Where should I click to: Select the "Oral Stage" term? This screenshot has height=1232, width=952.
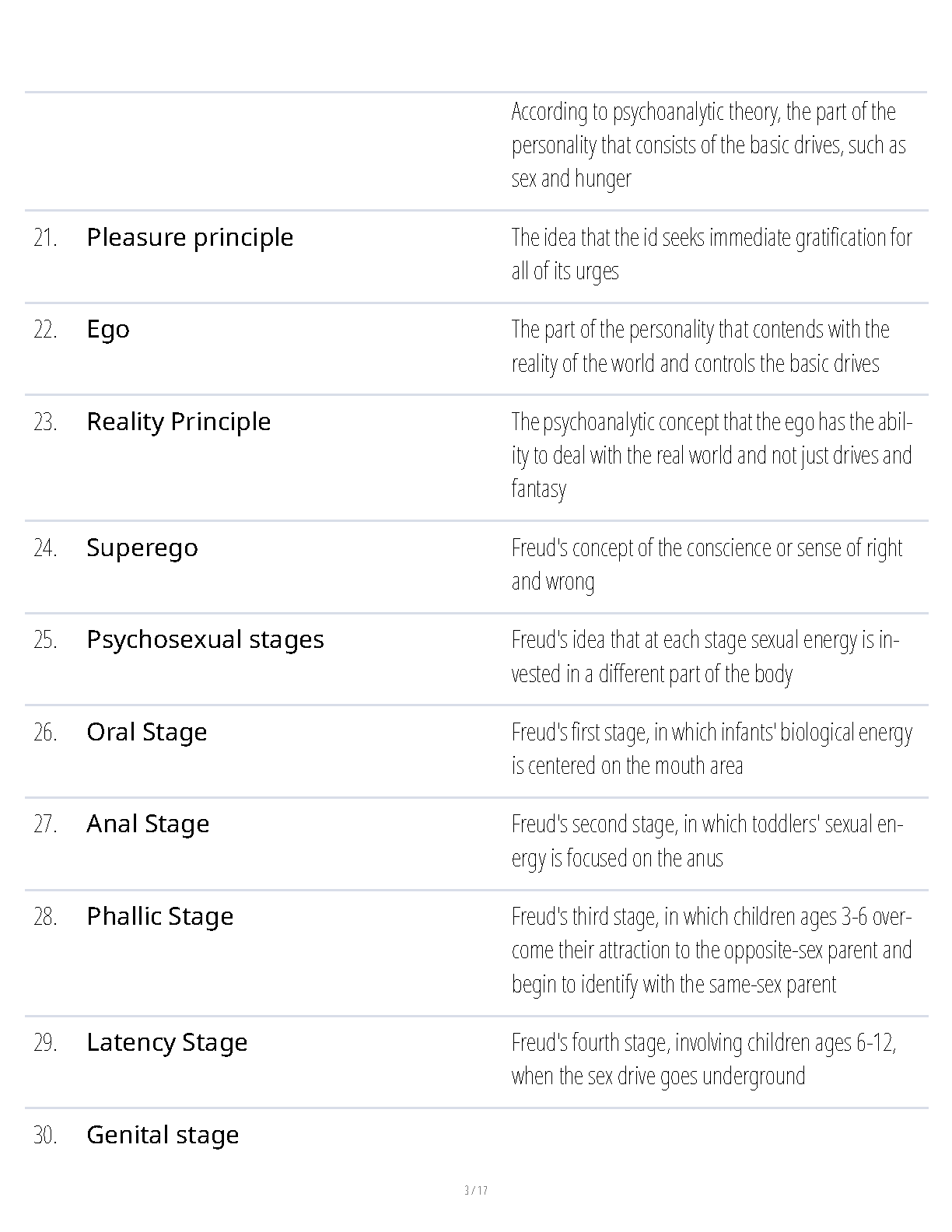click(x=147, y=733)
